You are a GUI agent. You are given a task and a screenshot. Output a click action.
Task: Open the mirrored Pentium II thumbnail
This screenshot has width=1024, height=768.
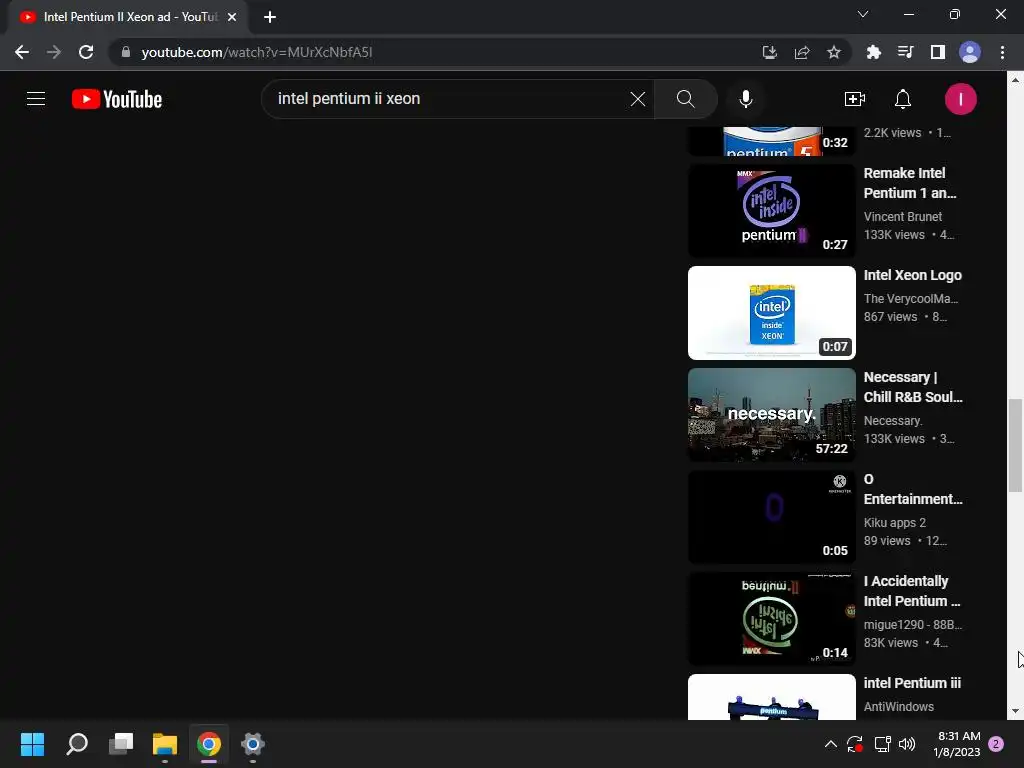point(771,618)
